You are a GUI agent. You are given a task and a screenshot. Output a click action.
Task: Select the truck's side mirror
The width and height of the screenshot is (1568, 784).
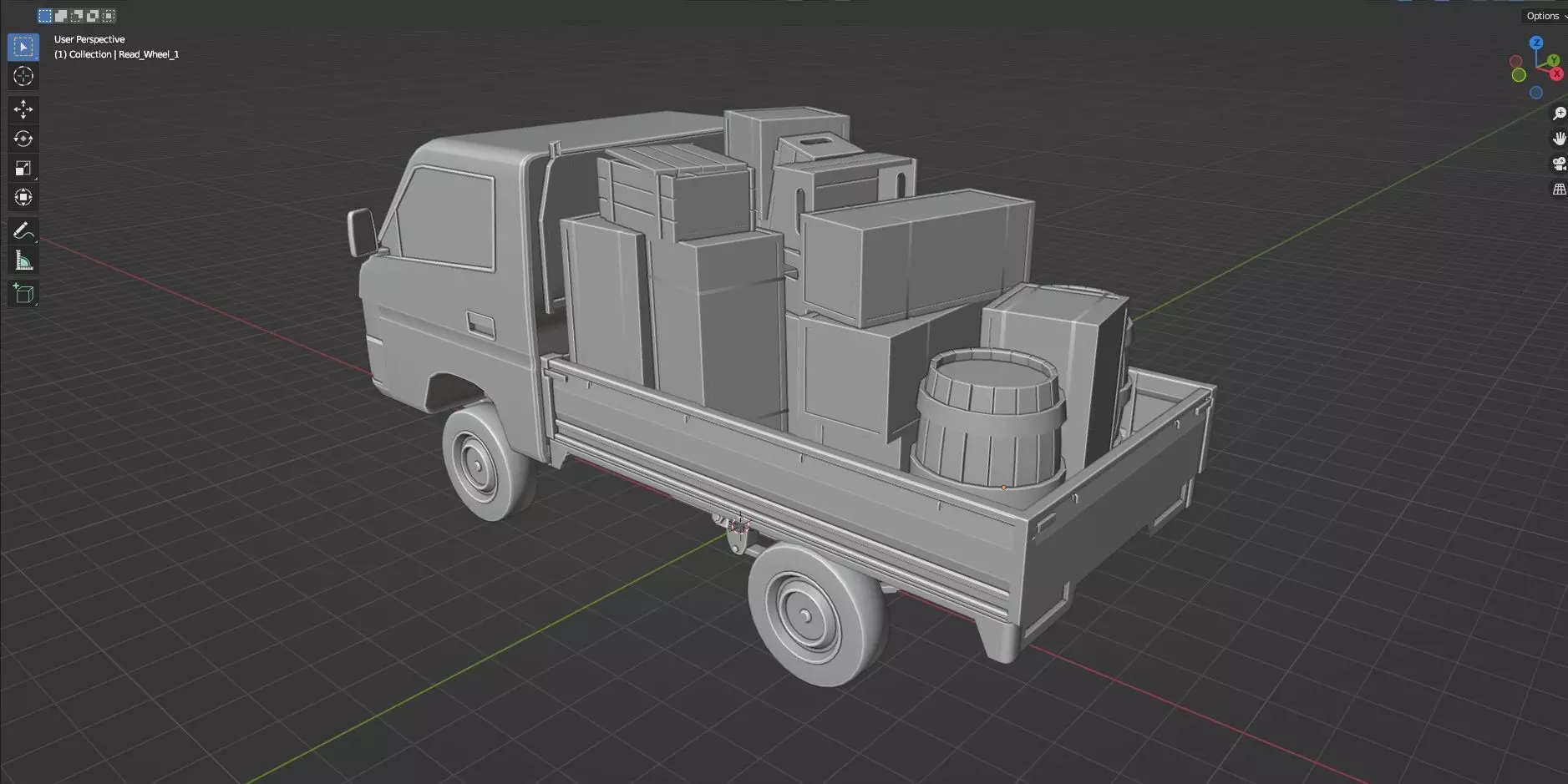pos(363,232)
